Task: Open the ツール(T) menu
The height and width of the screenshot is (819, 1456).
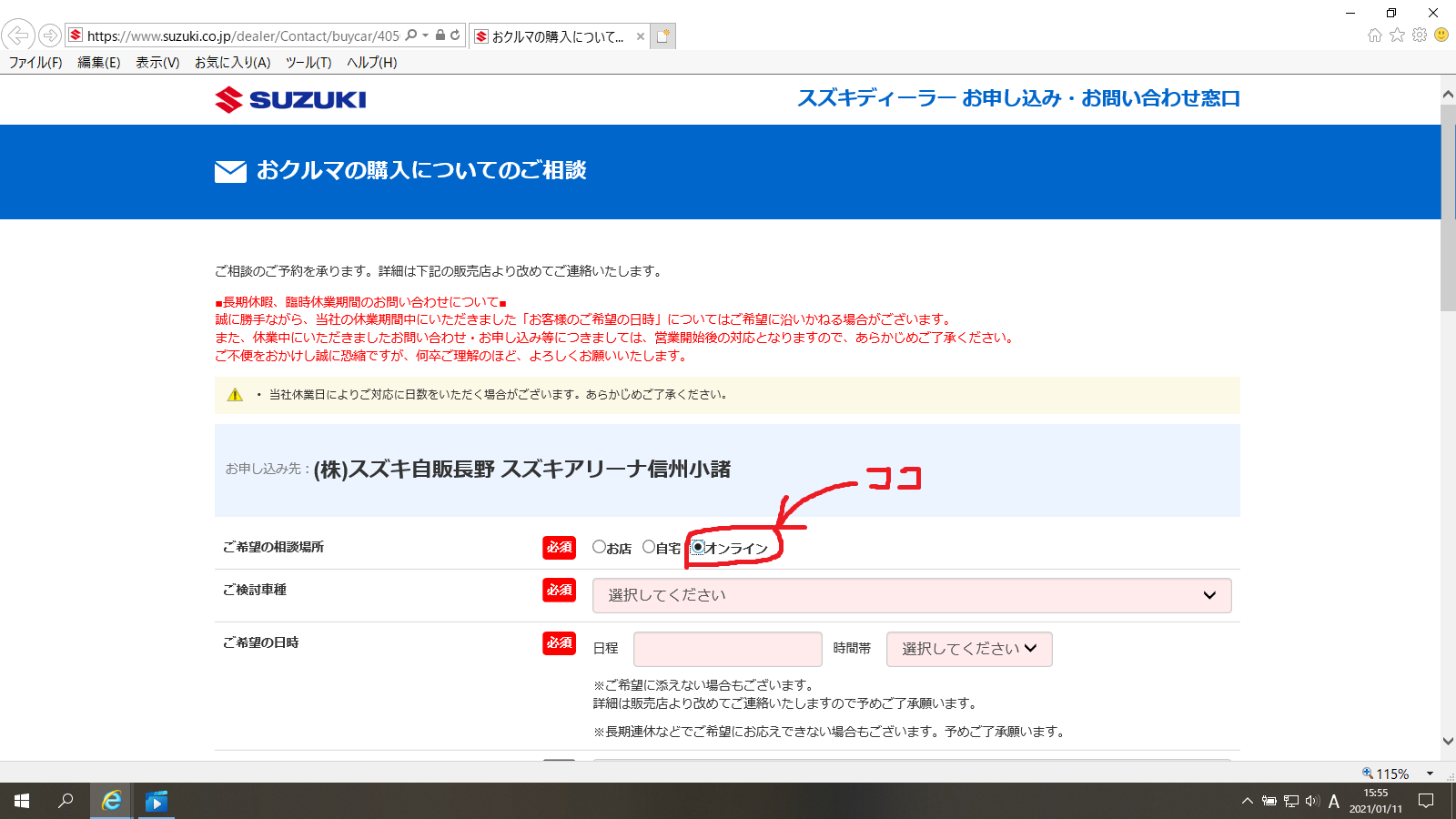Action: coord(308,63)
